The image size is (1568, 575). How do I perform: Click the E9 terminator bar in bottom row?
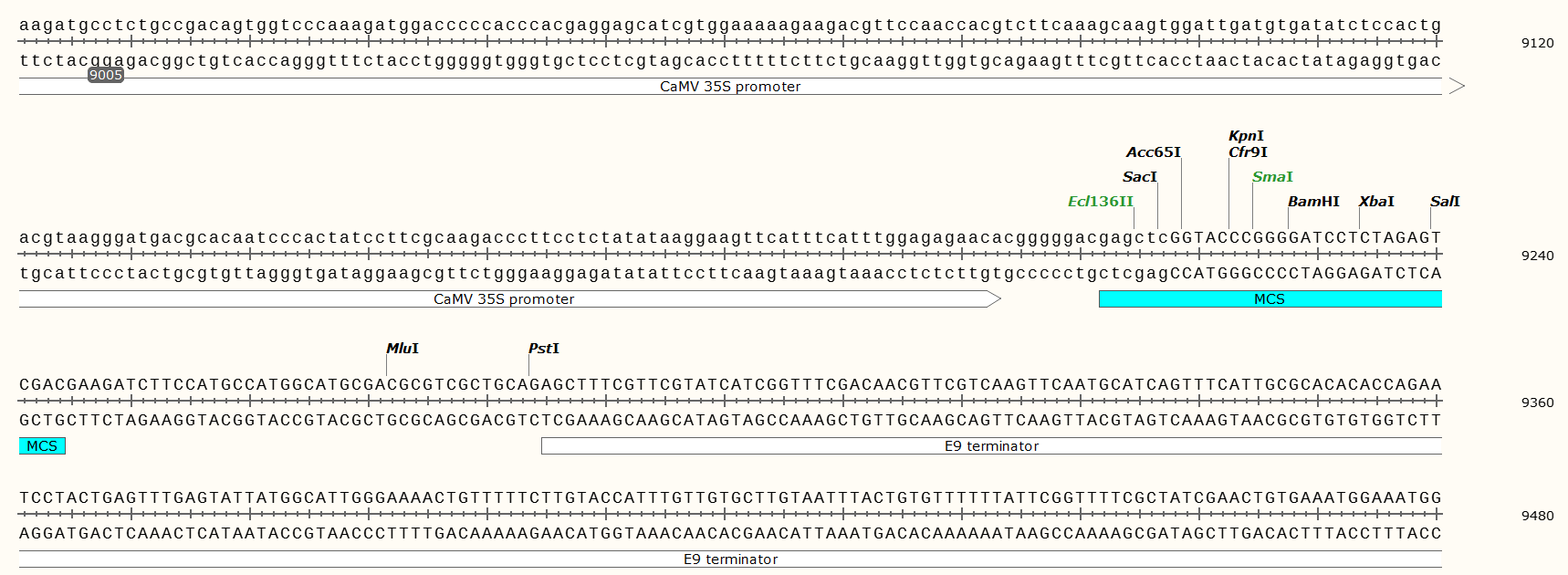tap(730, 559)
